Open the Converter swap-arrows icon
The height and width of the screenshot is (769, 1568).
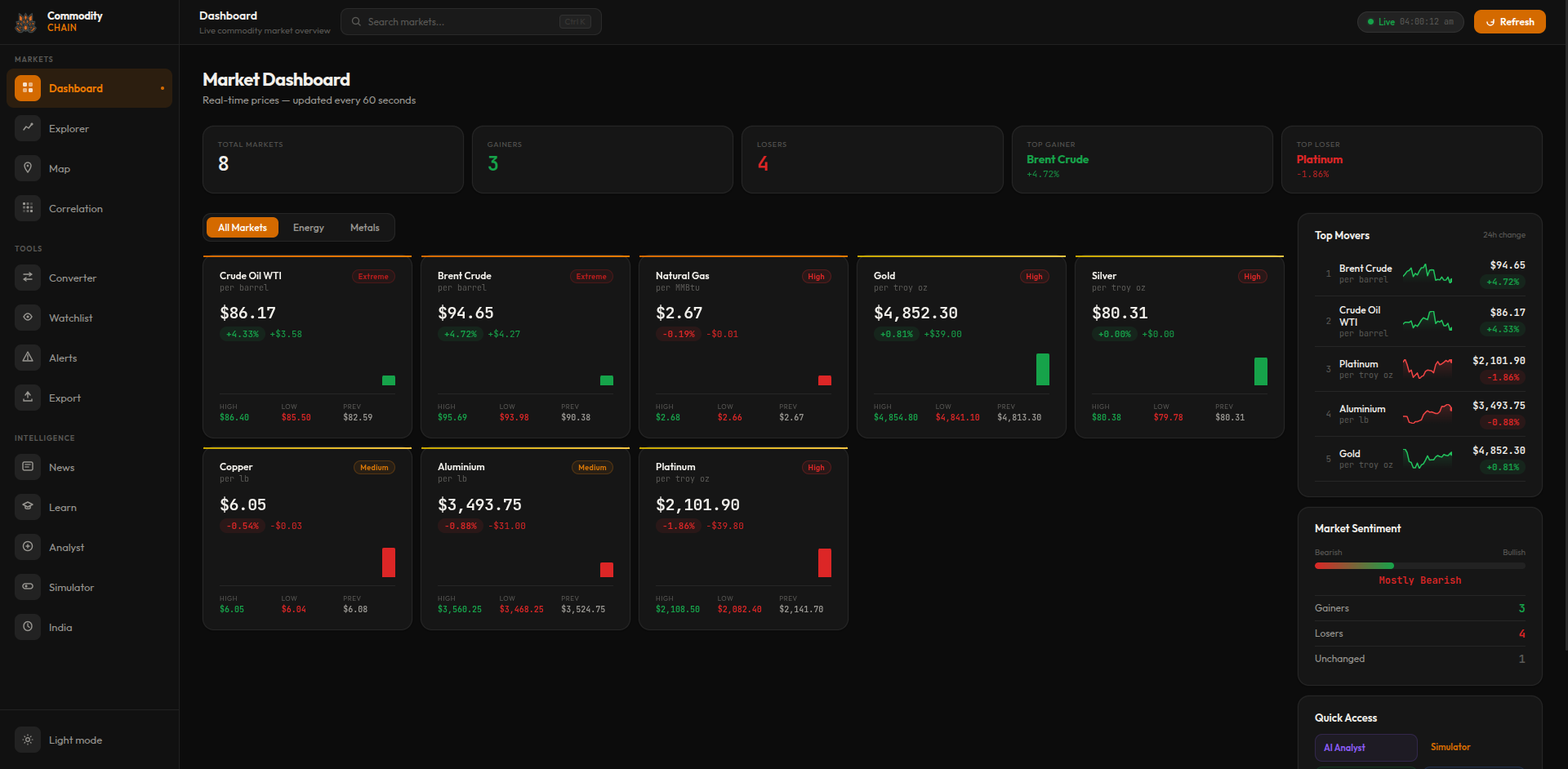pyautogui.click(x=28, y=277)
